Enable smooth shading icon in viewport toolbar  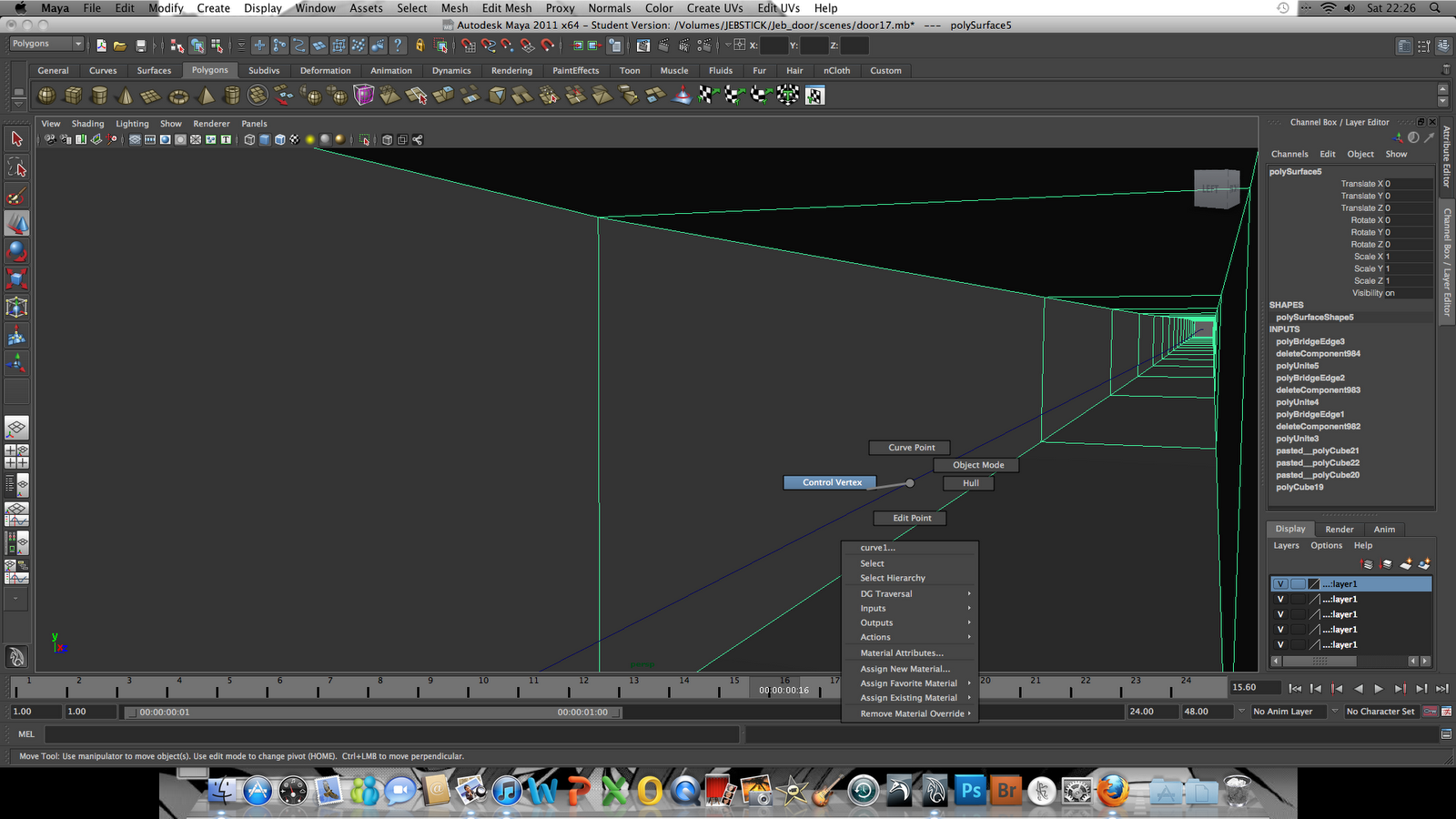coord(264,139)
